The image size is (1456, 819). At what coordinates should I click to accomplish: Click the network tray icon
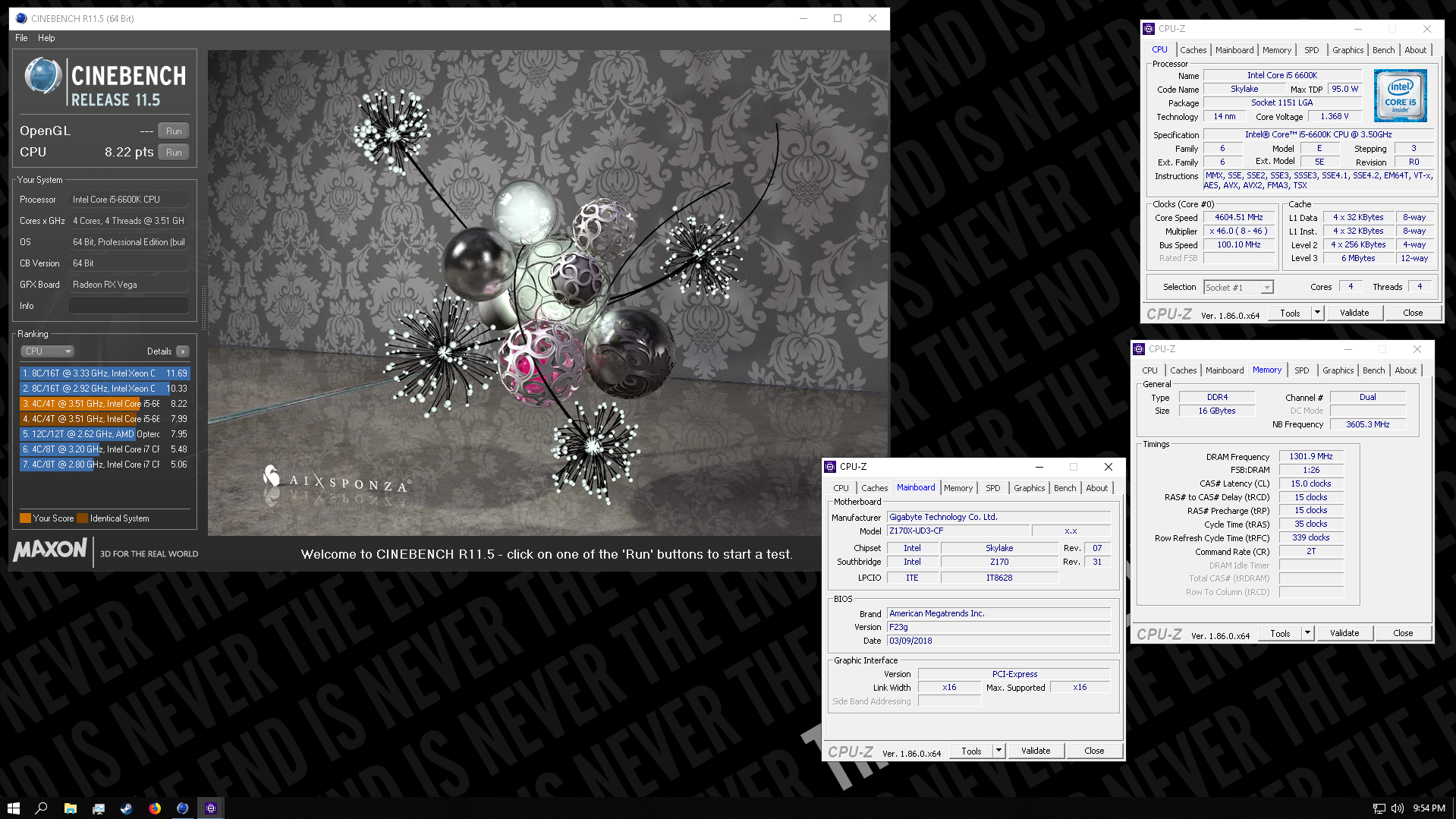click(1379, 808)
